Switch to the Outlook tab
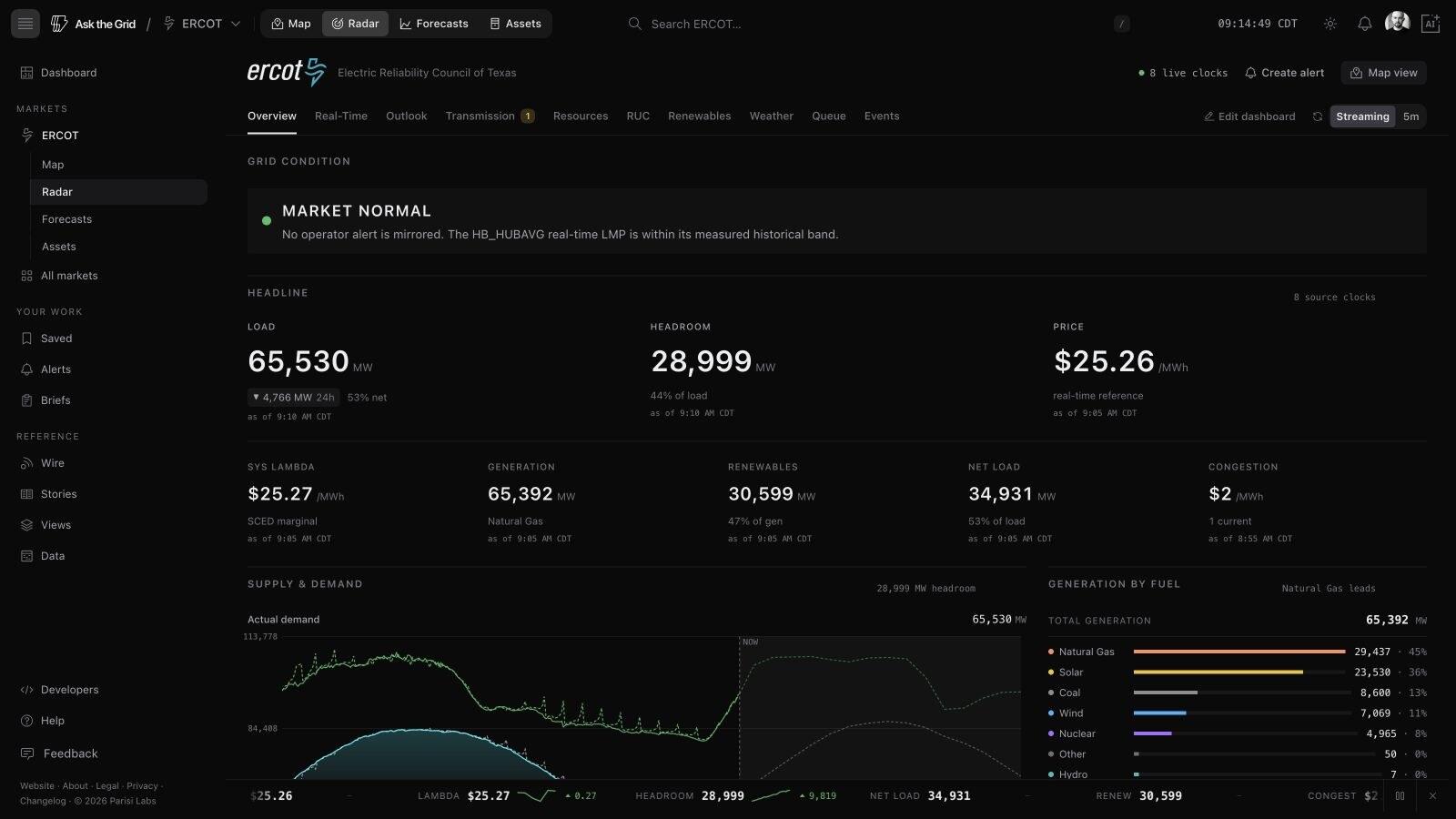1456x819 pixels. pos(406,116)
